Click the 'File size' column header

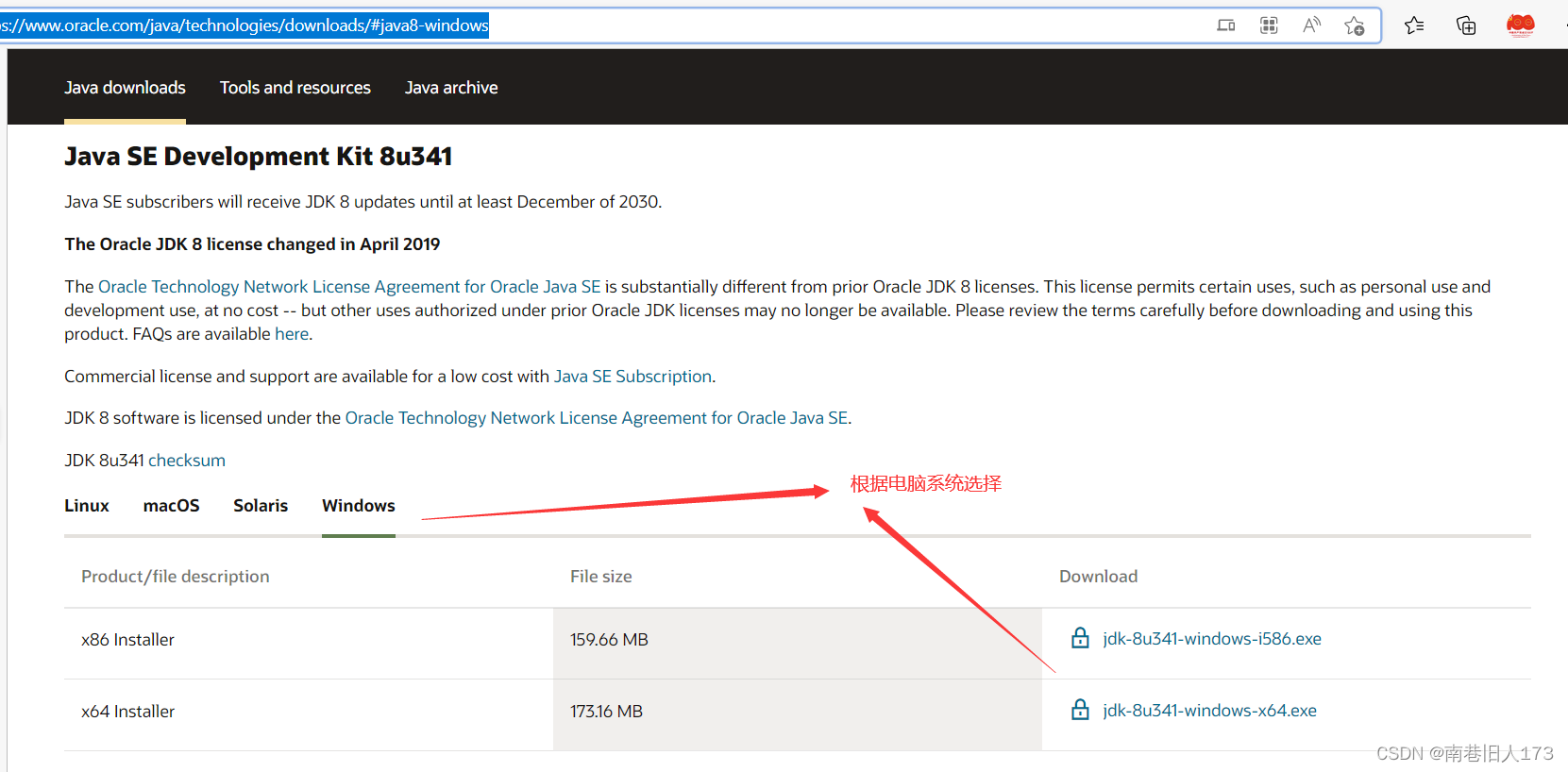point(601,577)
